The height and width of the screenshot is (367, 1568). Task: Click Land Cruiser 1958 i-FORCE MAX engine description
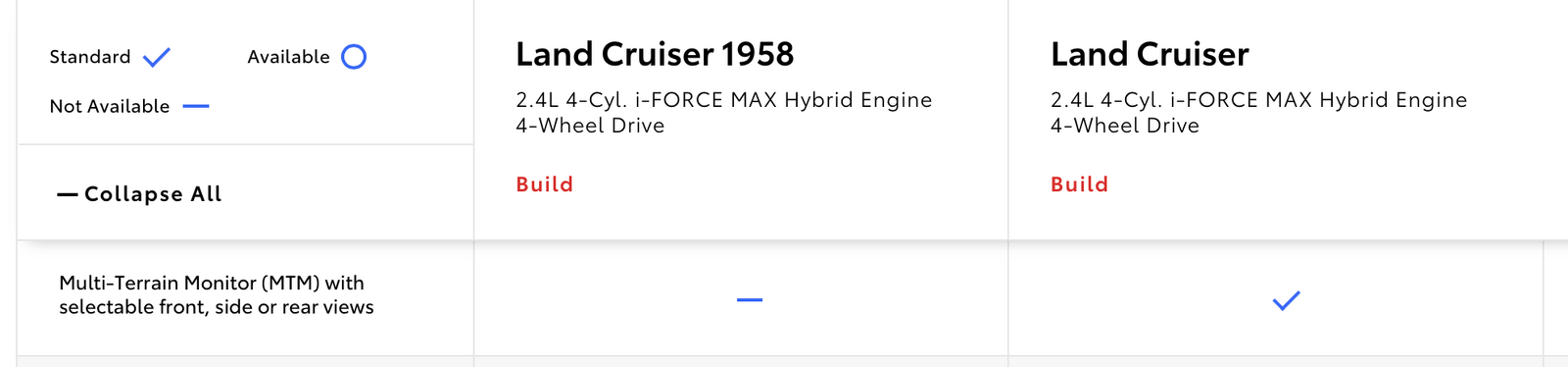724,100
